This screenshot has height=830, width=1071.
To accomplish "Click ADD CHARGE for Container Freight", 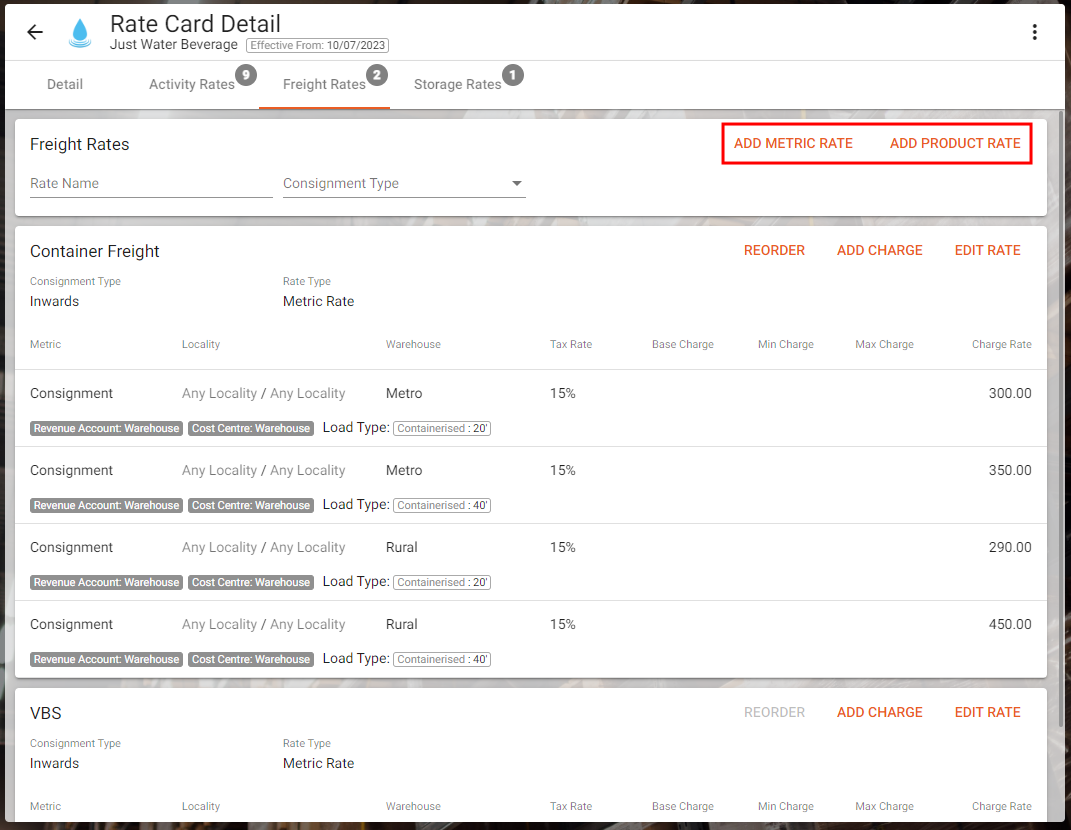I will click(x=879, y=250).
